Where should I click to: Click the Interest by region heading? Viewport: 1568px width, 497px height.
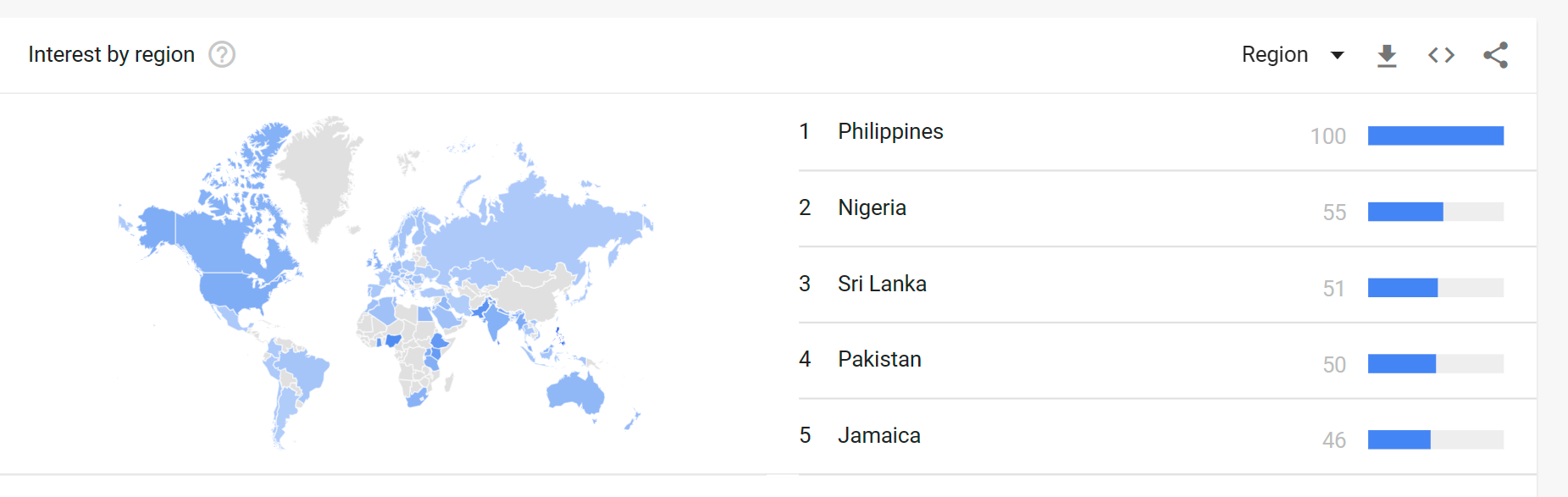[x=111, y=54]
